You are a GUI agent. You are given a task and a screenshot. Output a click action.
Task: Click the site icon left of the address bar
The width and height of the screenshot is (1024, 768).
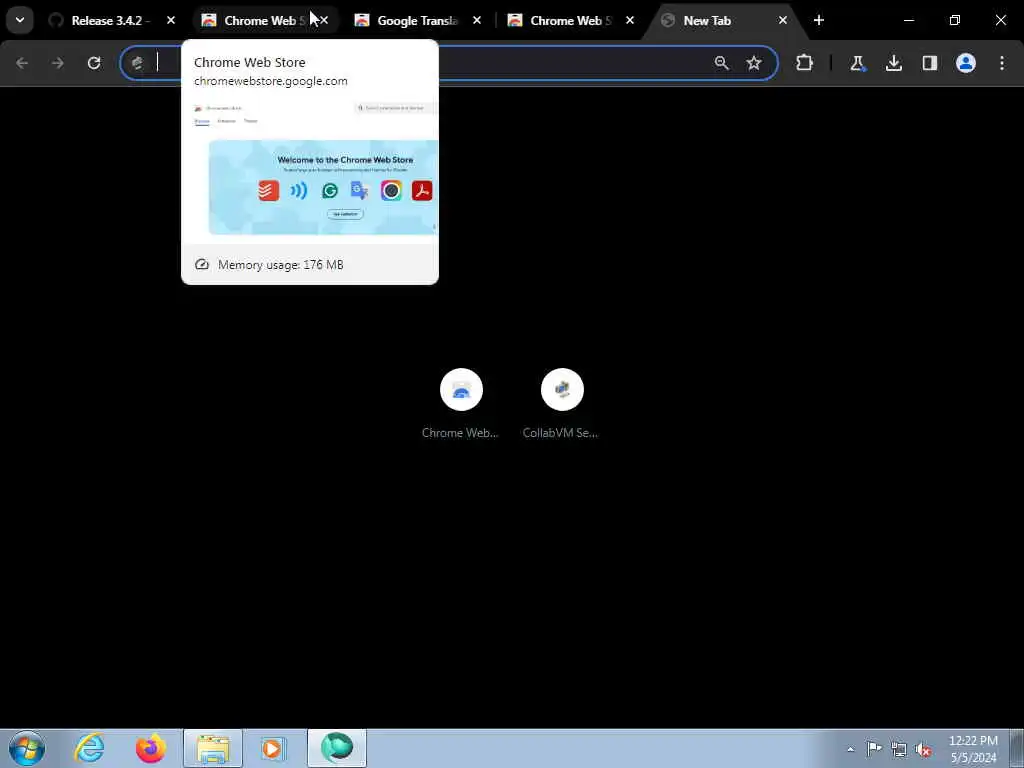point(137,63)
